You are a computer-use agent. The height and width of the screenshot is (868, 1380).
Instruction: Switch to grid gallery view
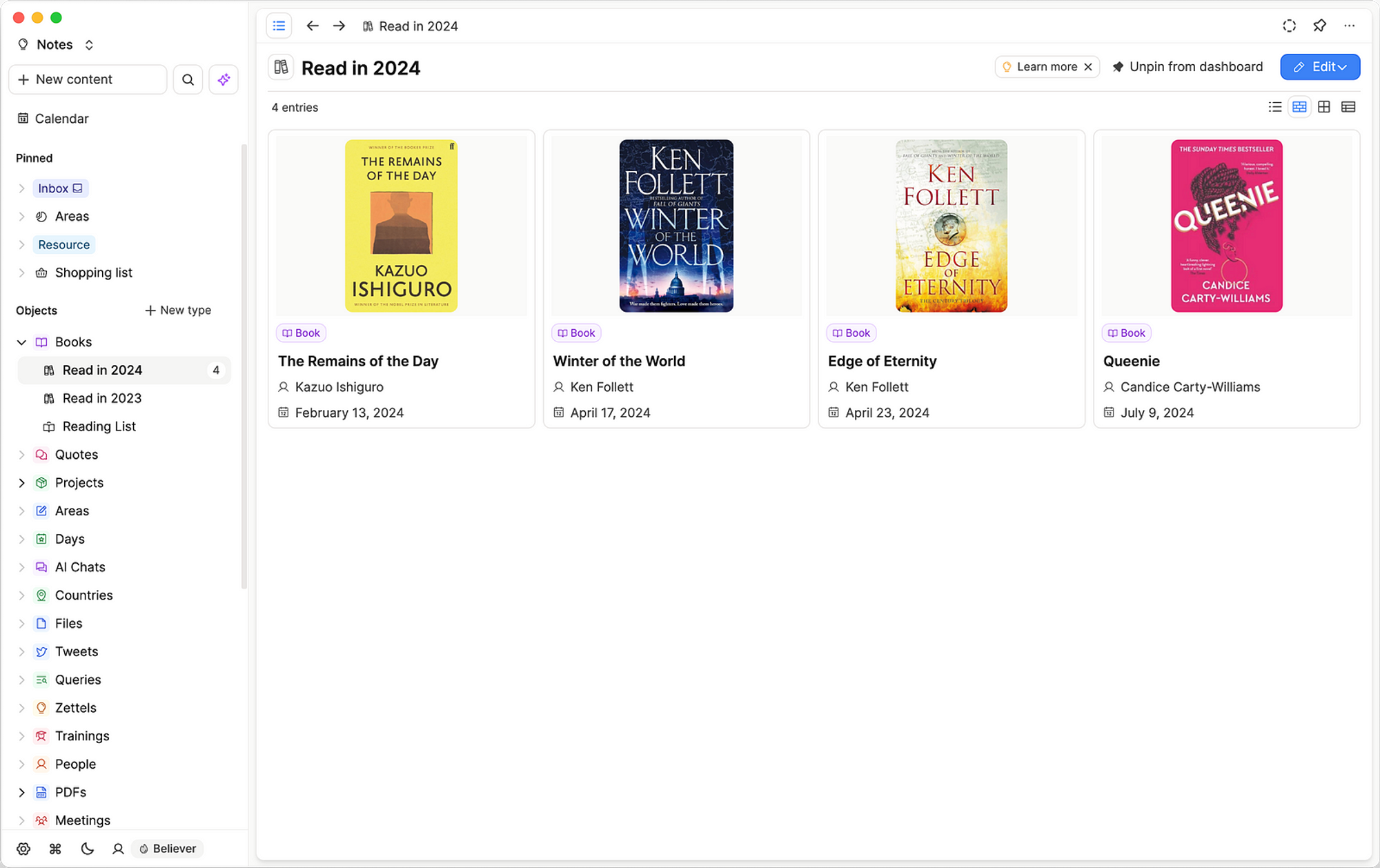(x=1324, y=107)
